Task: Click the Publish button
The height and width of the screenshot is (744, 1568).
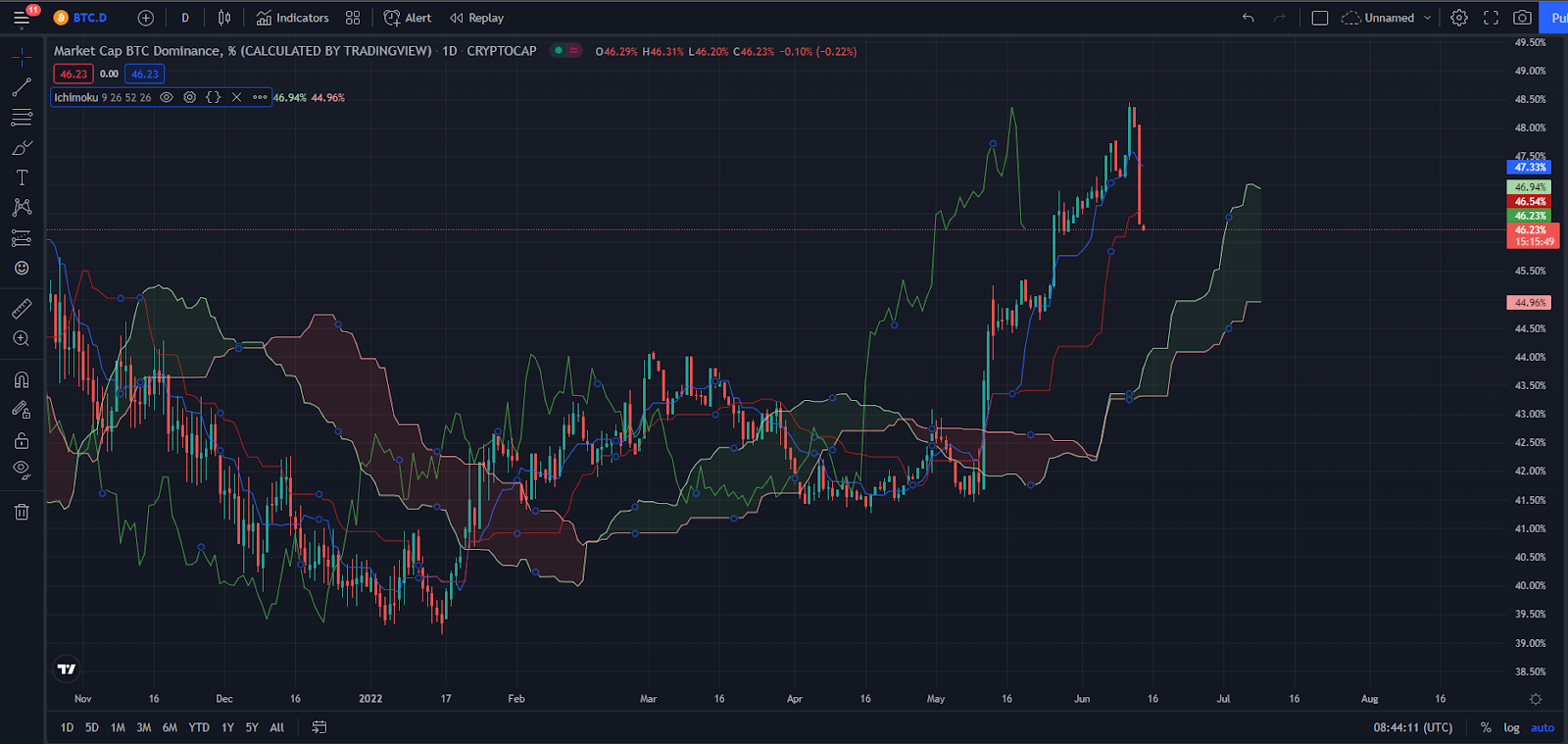Action: [1553, 18]
